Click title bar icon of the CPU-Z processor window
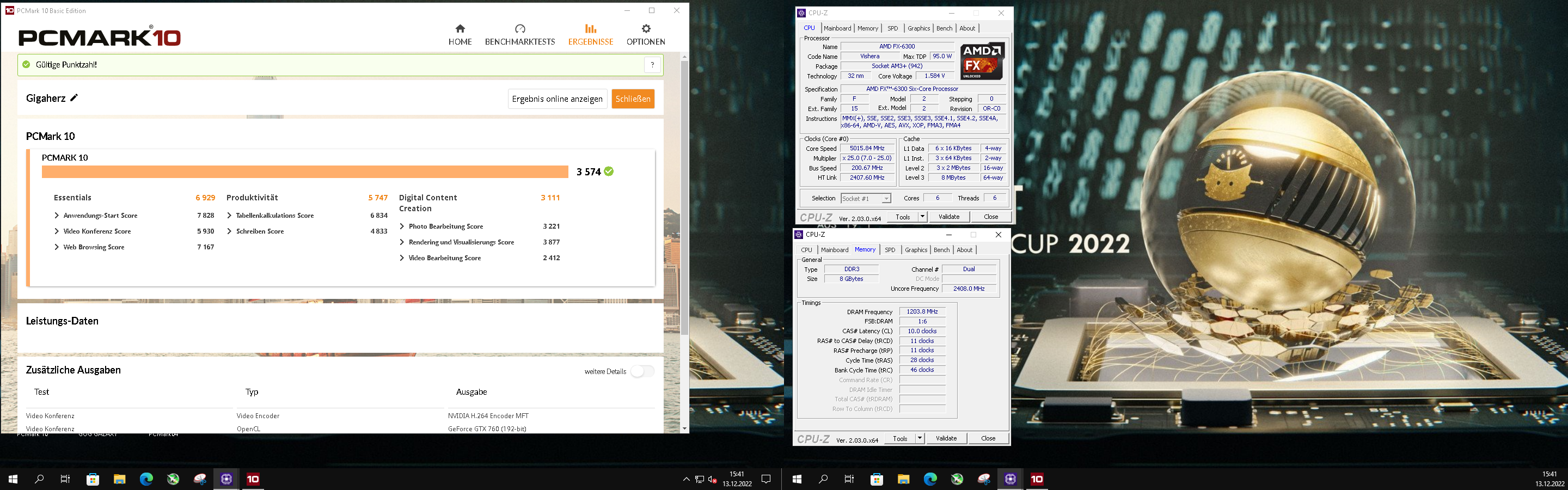The image size is (1568, 490). tap(801, 13)
